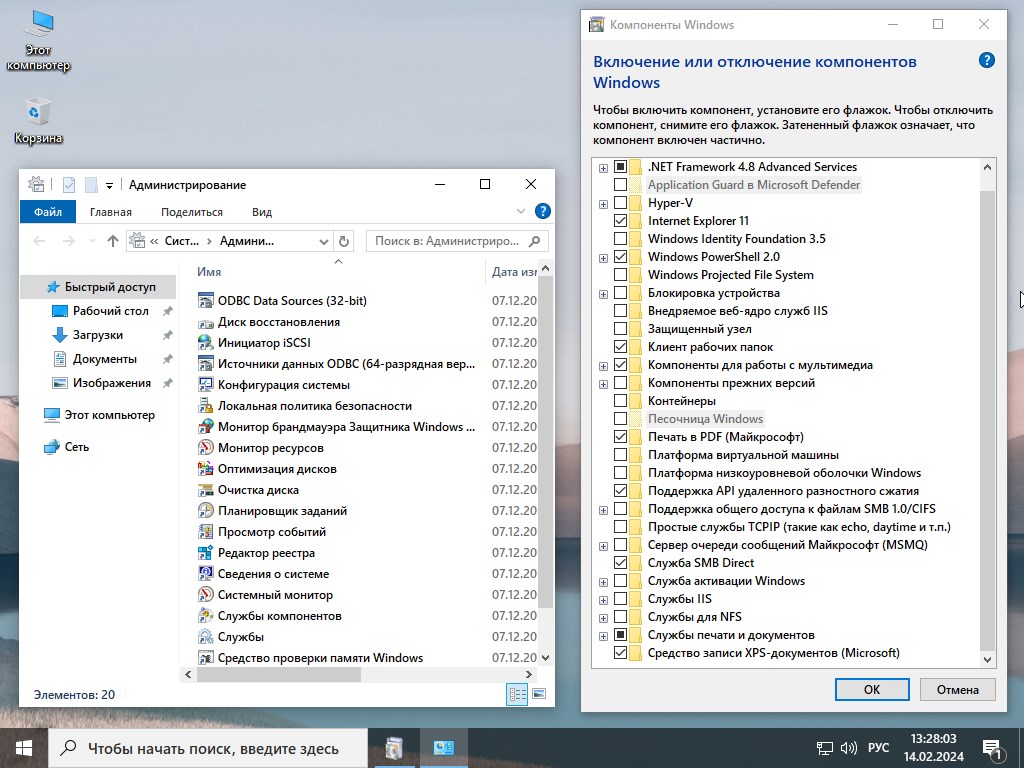Expand Компоненты прежних версий node
The width and height of the screenshot is (1024, 768).
point(603,384)
